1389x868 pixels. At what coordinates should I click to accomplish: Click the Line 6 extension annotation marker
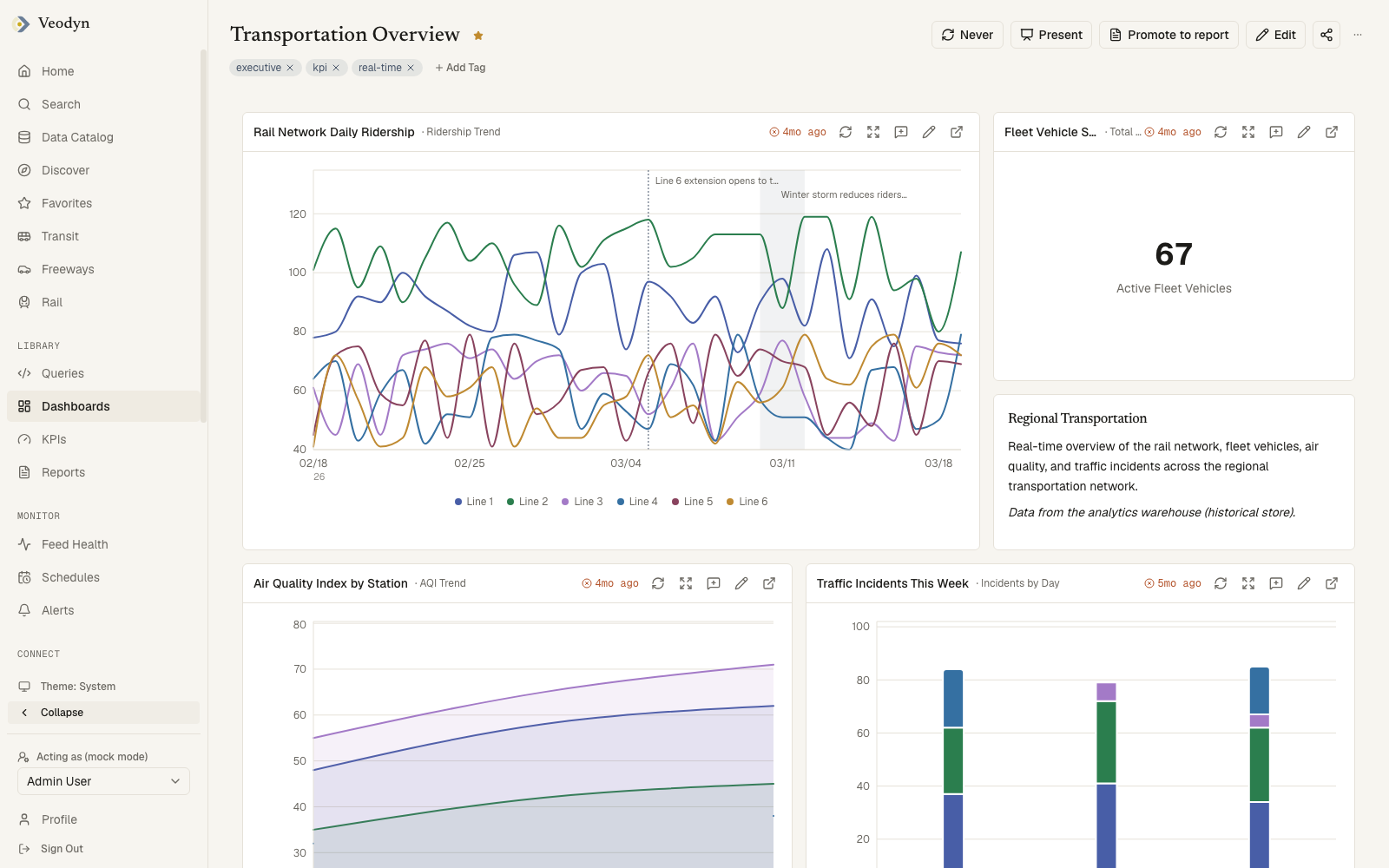pos(716,181)
